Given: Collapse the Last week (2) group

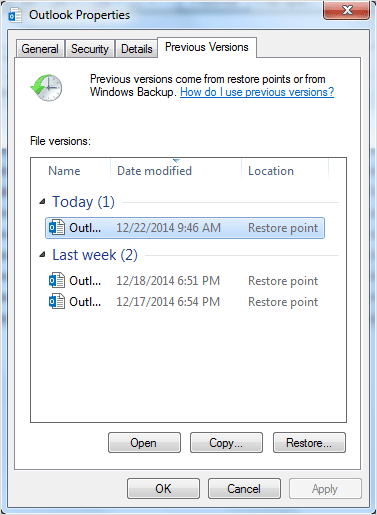Looking at the screenshot, I should [42, 255].
